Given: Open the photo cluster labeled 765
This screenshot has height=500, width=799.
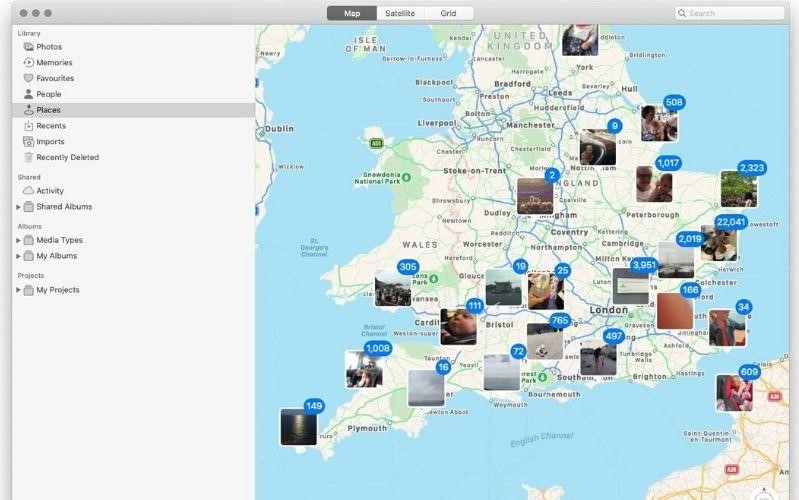Looking at the screenshot, I should point(545,341).
